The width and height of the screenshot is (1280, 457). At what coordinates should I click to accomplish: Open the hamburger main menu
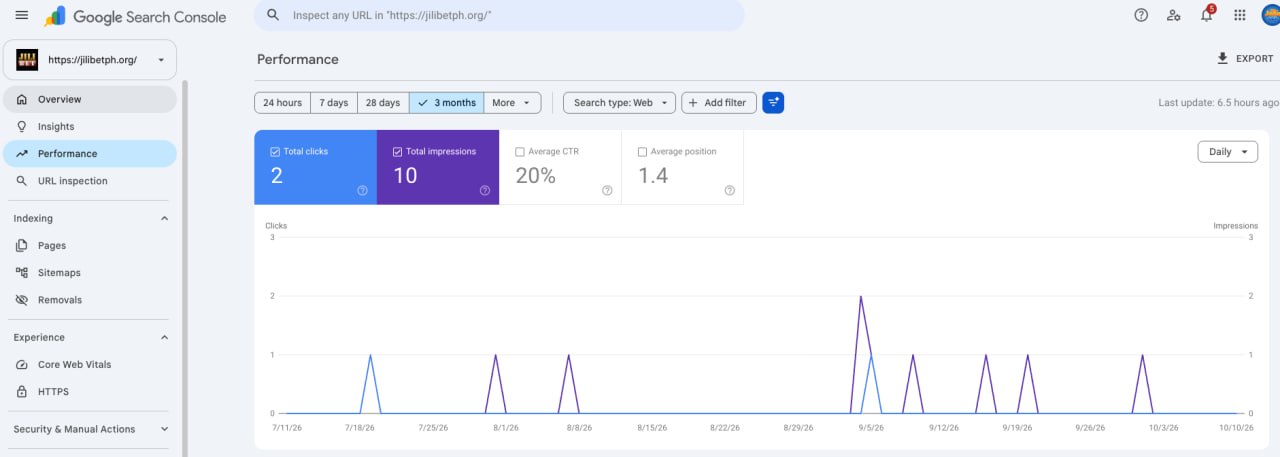pyautogui.click(x=21, y=15)
